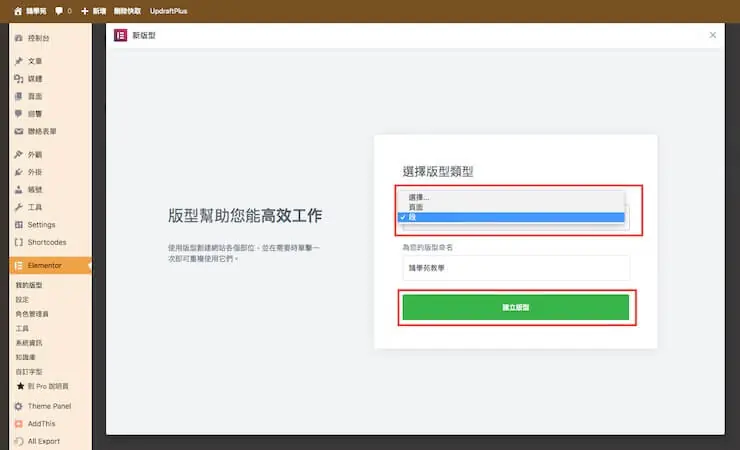Click the envelope icon for 聯絡表單
740x450 pixels.
point(18,131)
